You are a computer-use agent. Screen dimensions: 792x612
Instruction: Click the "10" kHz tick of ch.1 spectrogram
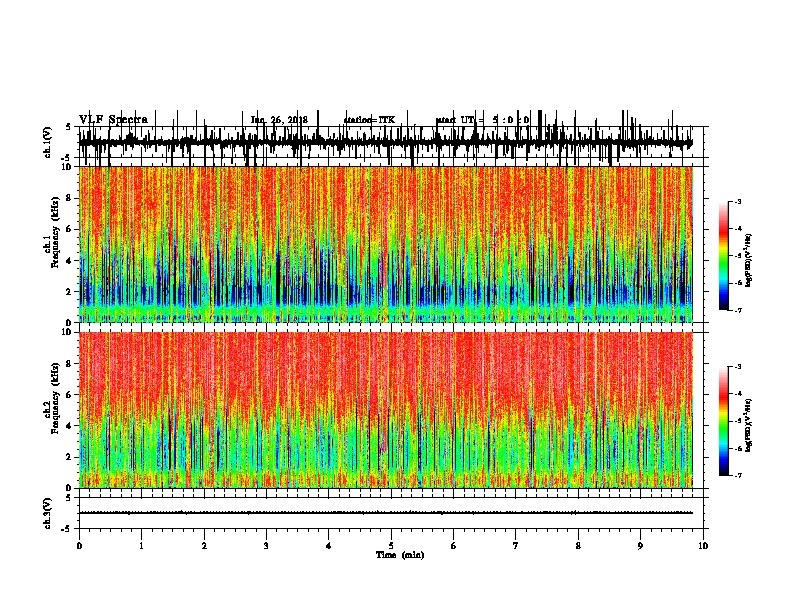67,167
